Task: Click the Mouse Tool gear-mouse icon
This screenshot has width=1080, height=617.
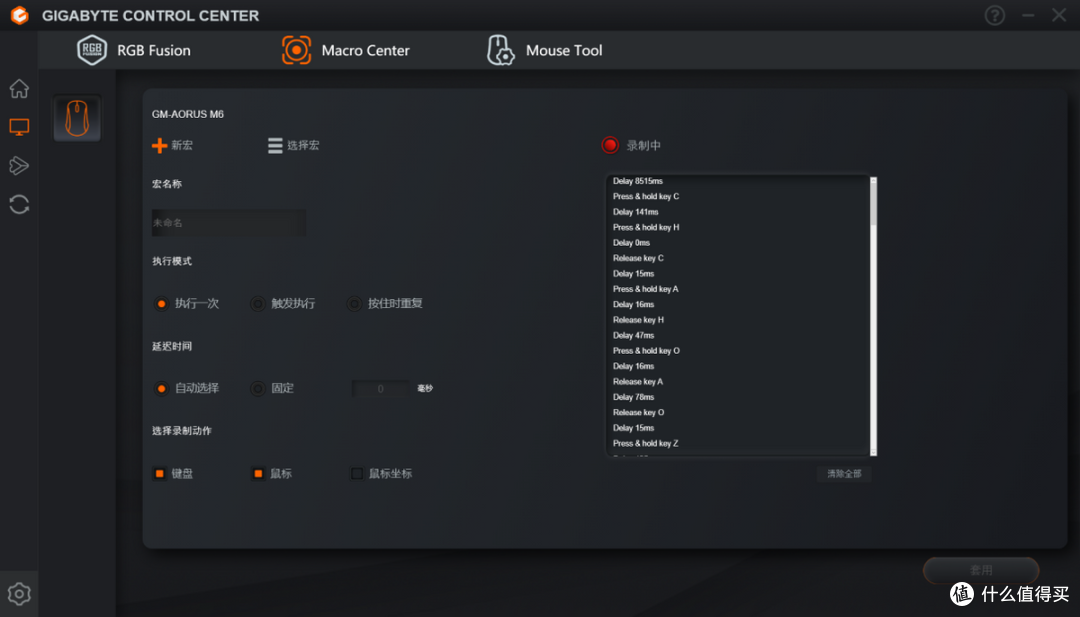Action: [x=501, y=50]
